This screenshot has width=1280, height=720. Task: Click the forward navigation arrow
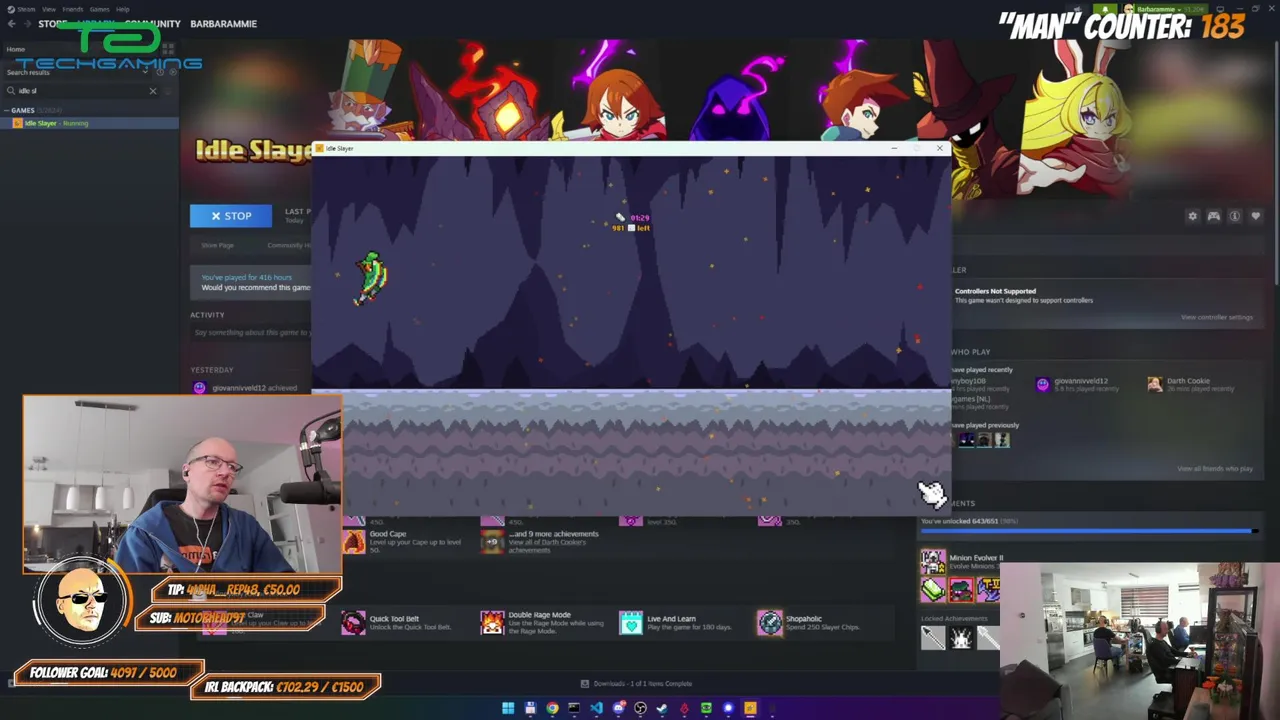[x=26, y=23]
